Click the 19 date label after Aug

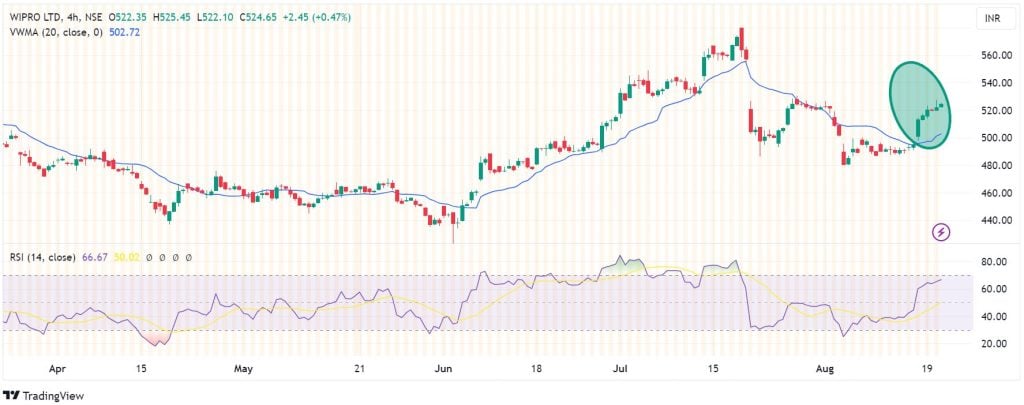click(929, 368)
